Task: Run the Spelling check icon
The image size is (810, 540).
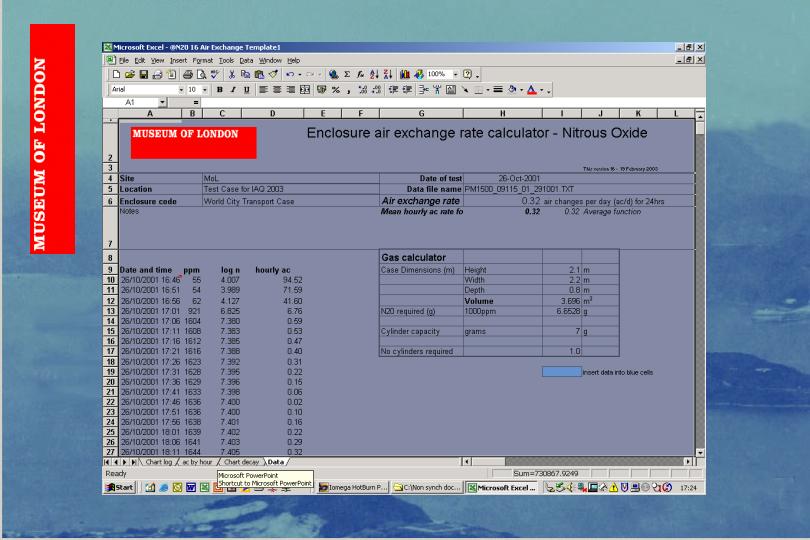Action: pos(215,75)
